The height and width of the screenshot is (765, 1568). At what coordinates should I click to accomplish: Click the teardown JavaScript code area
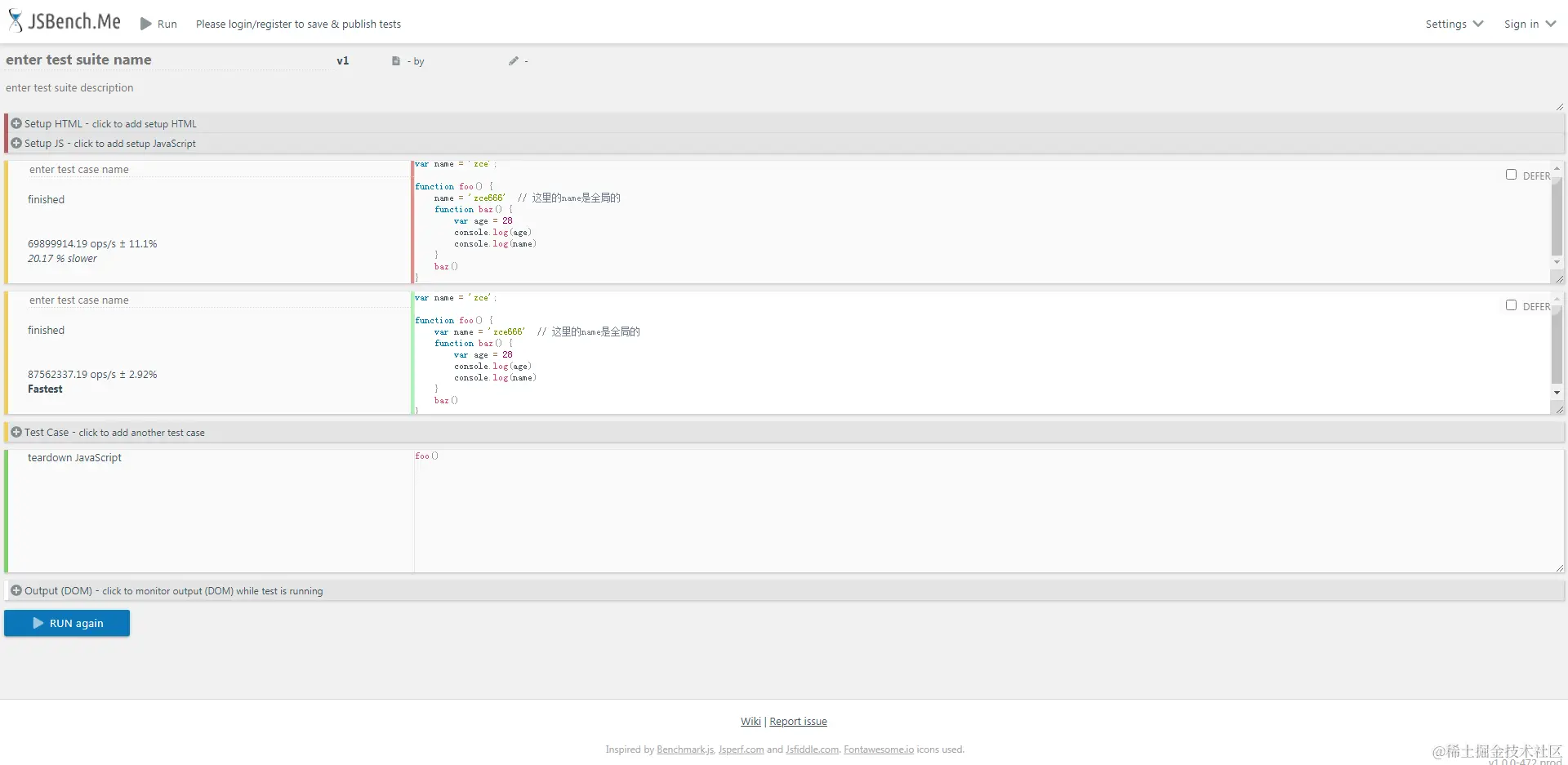(989, 510)
